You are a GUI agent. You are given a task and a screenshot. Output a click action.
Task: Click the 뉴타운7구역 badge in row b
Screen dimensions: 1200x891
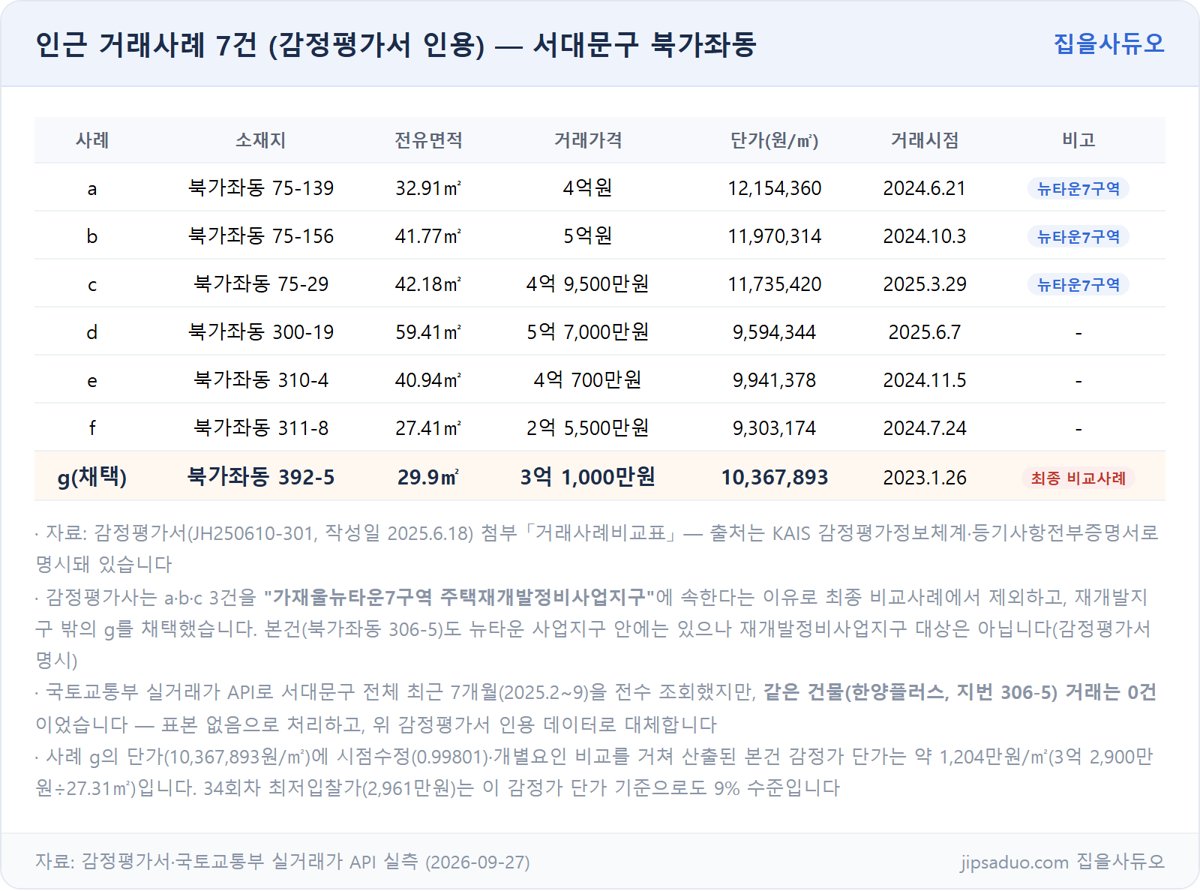1078,236
